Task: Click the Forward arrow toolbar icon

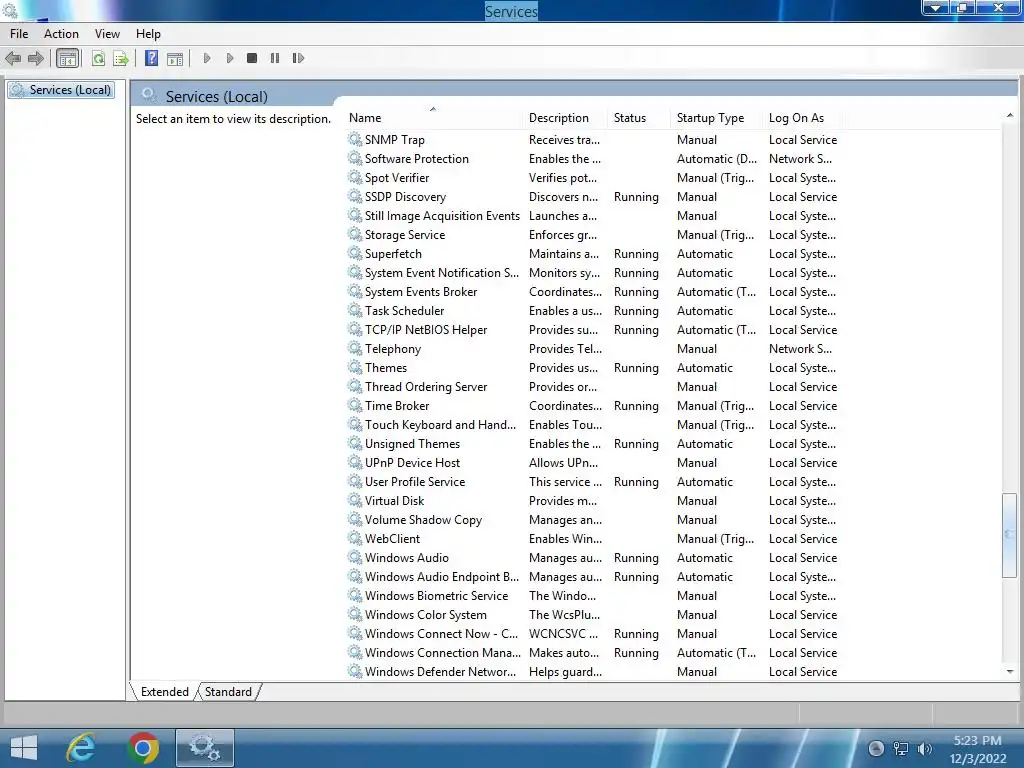Action: 36,59
